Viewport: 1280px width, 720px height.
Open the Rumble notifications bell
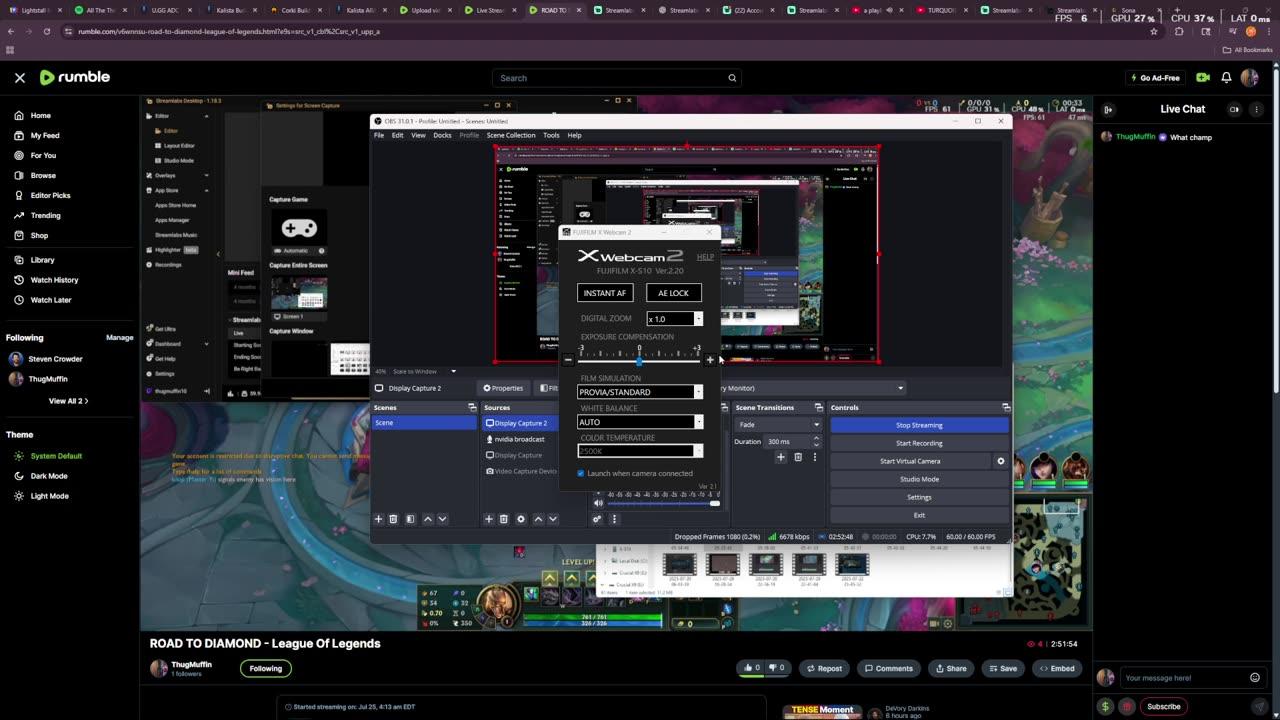[1226, 77]
